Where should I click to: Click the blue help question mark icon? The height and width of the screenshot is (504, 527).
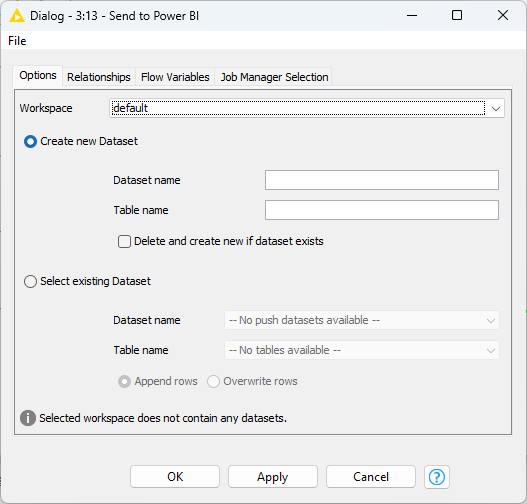pos(437,477)
